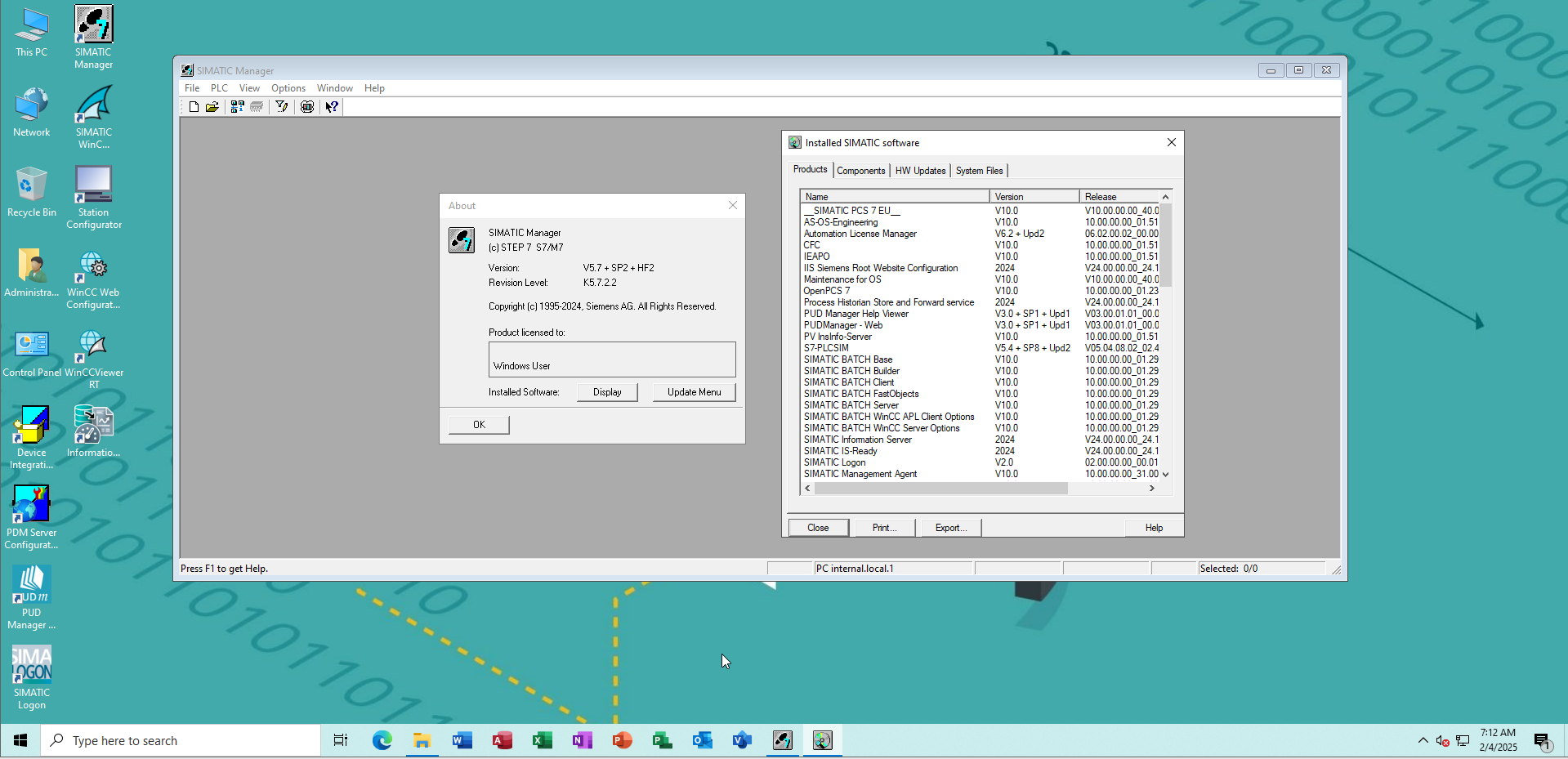Open Information Server desktop icon
Screen dimensions: 1568x759
pos(94,431)
